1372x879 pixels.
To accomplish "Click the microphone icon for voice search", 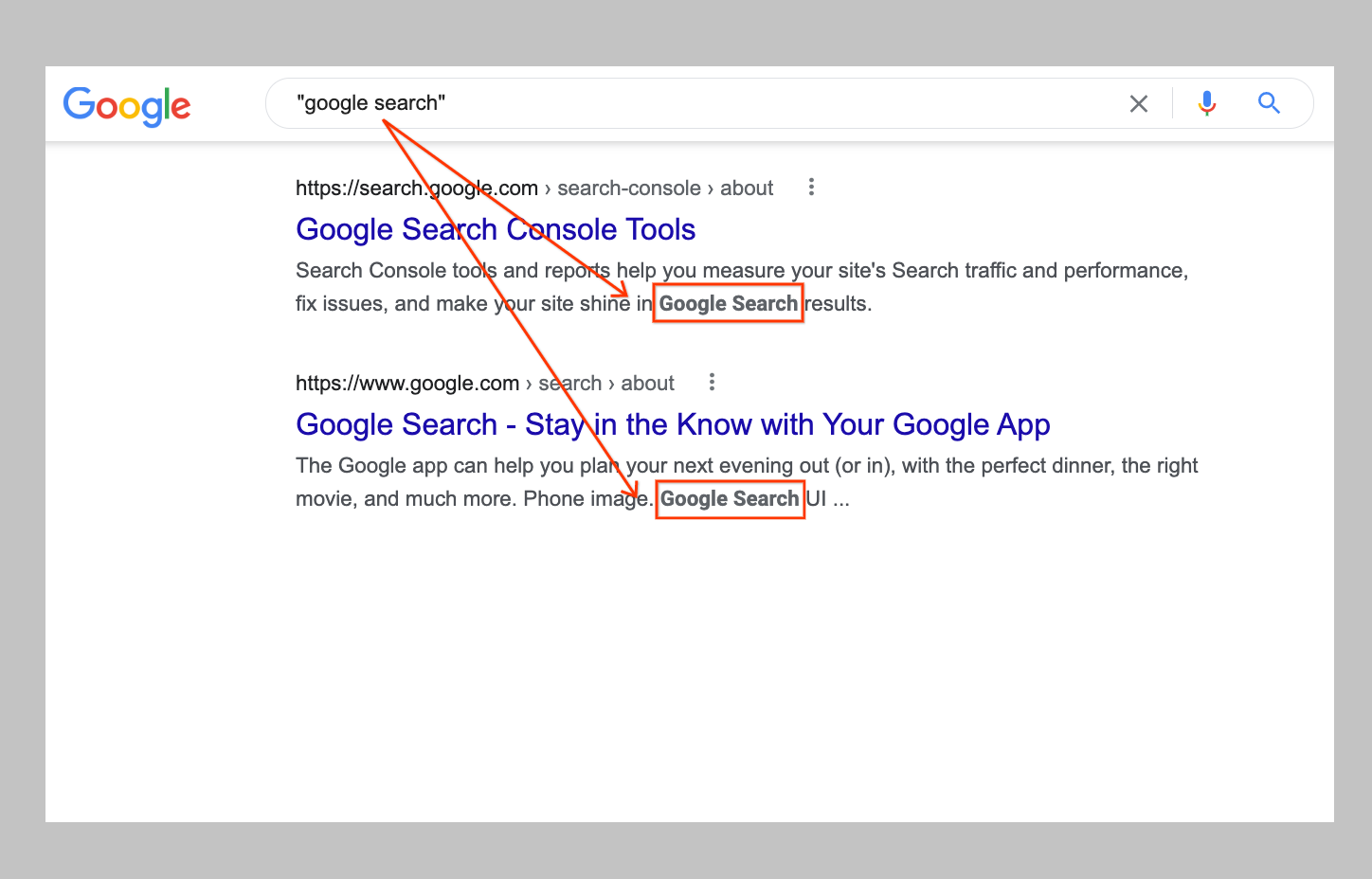I will point(1206,103).
